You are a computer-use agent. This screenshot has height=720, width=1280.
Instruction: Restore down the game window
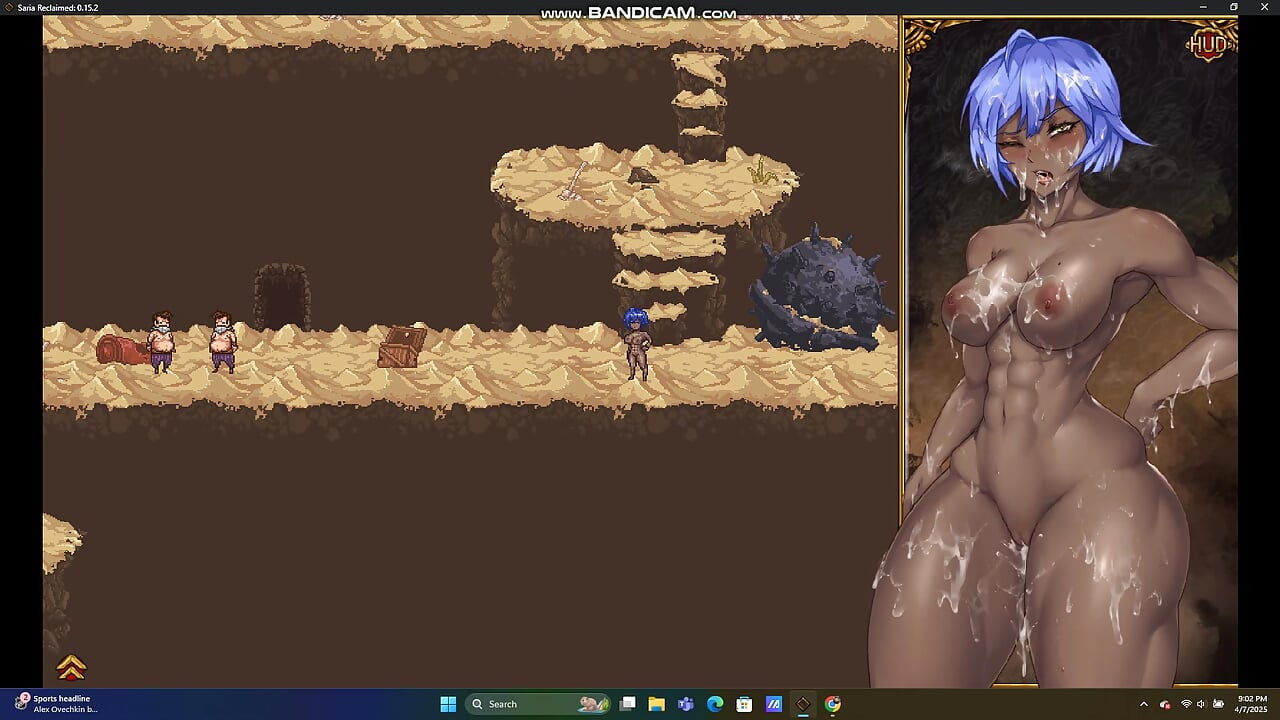click(x=1234, y=7)
